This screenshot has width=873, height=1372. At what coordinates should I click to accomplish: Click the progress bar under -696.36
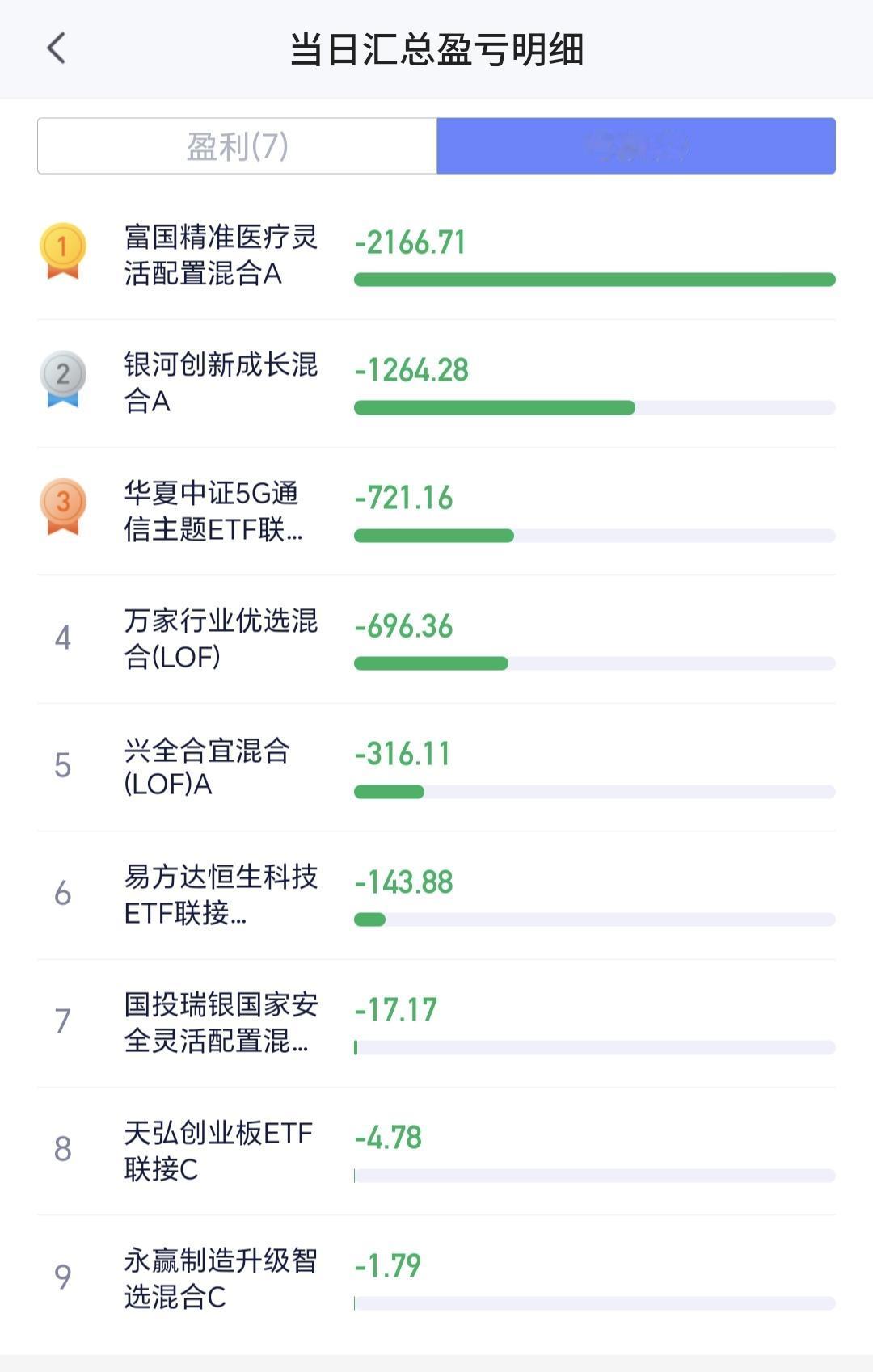[x=595, y=663]
